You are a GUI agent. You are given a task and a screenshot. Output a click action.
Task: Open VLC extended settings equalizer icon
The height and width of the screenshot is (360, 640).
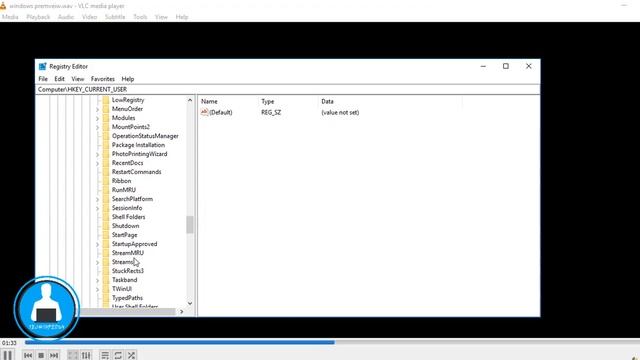[86, 356]
